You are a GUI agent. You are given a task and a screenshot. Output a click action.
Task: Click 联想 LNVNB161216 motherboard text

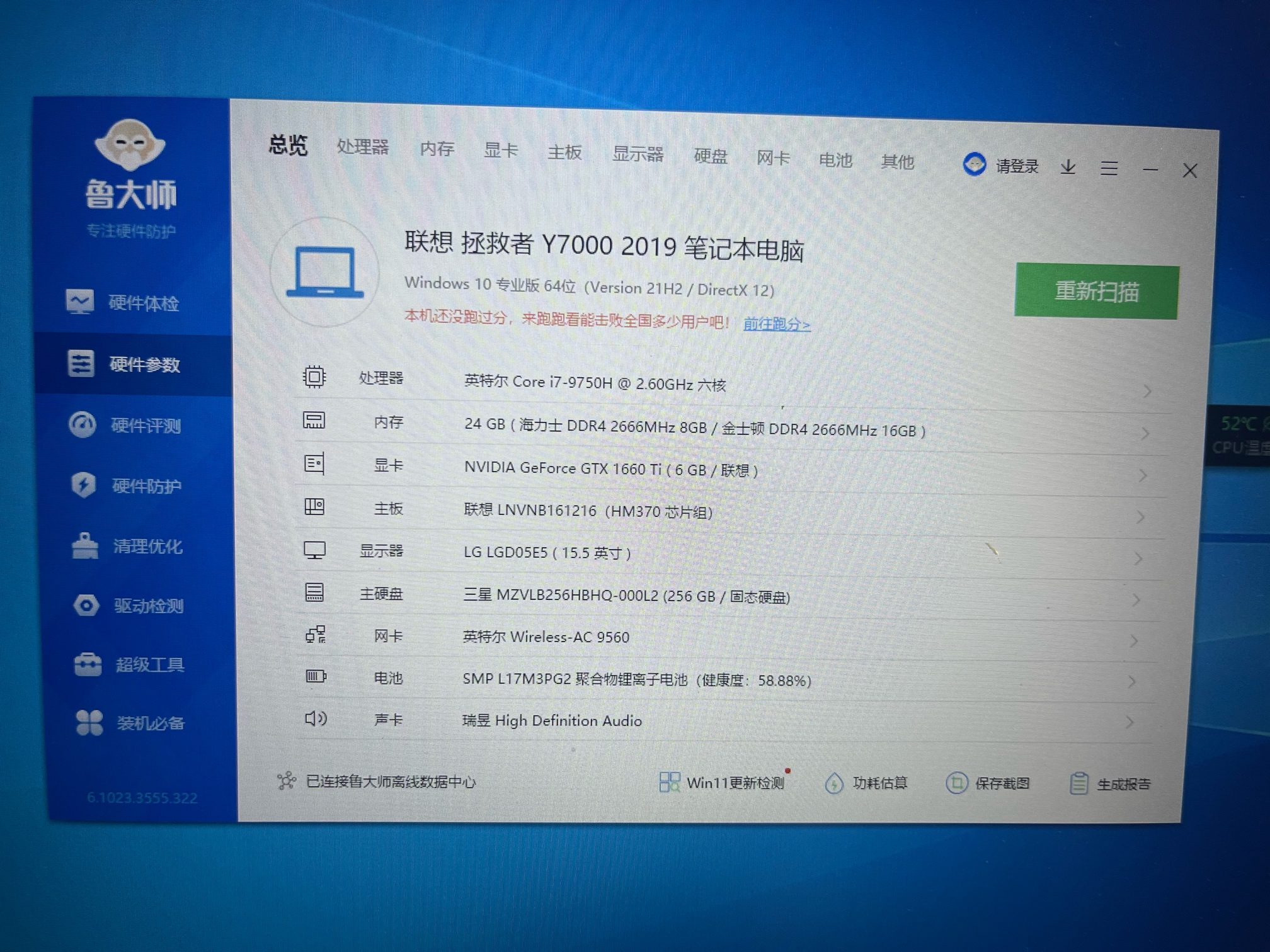point(588,511)
